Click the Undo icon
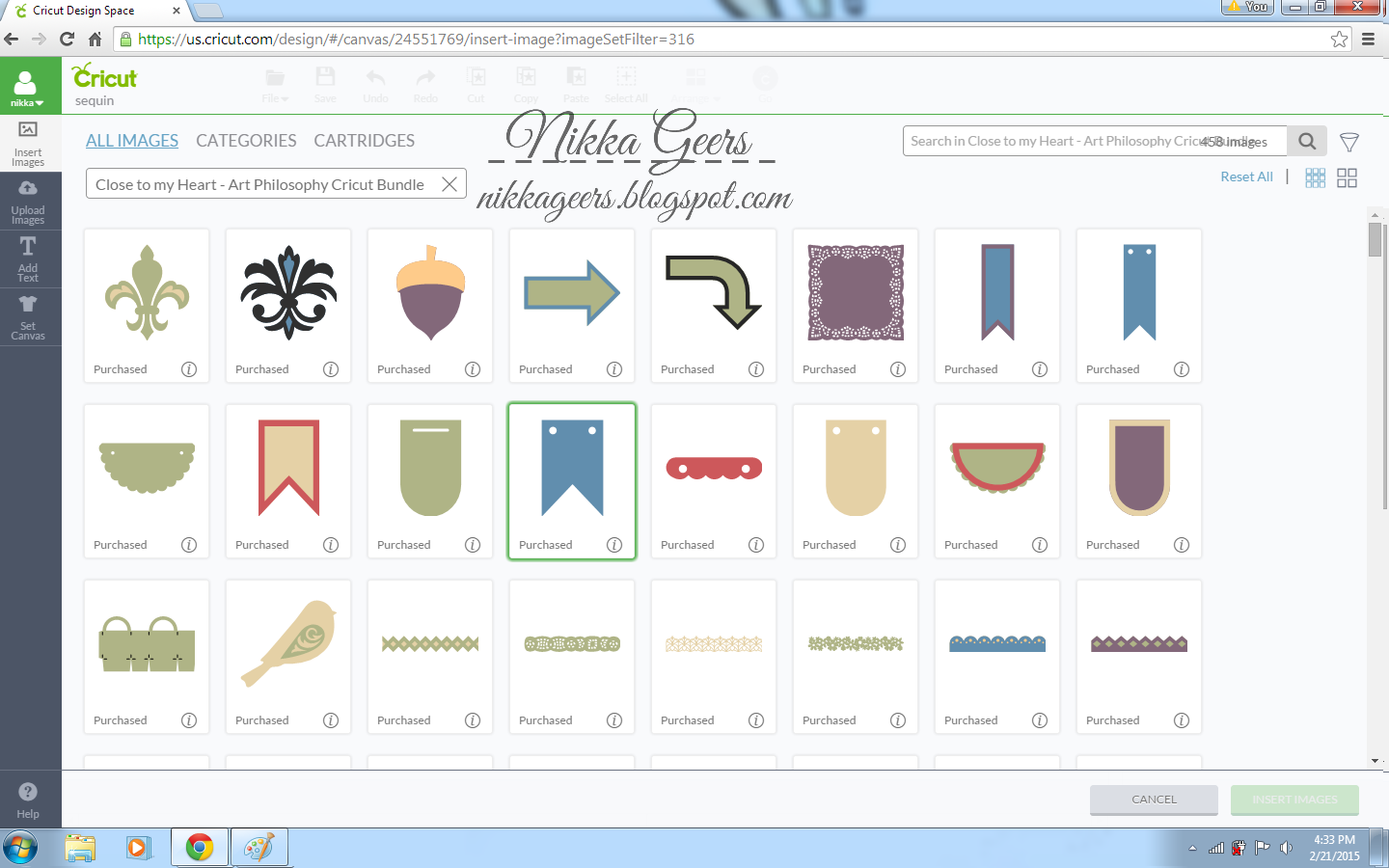This screenshot has height=868, width=1389. [375, 85]
